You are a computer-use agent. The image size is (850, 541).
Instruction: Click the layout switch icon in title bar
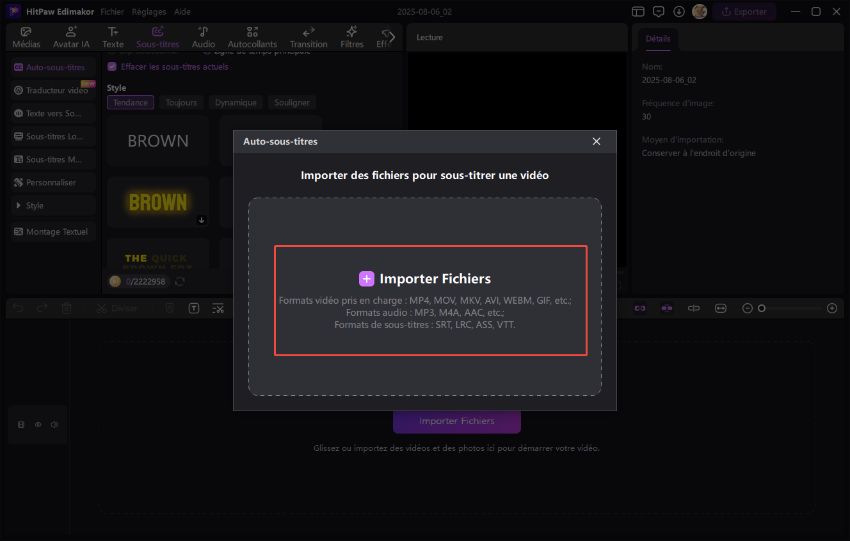pos(639,11)
